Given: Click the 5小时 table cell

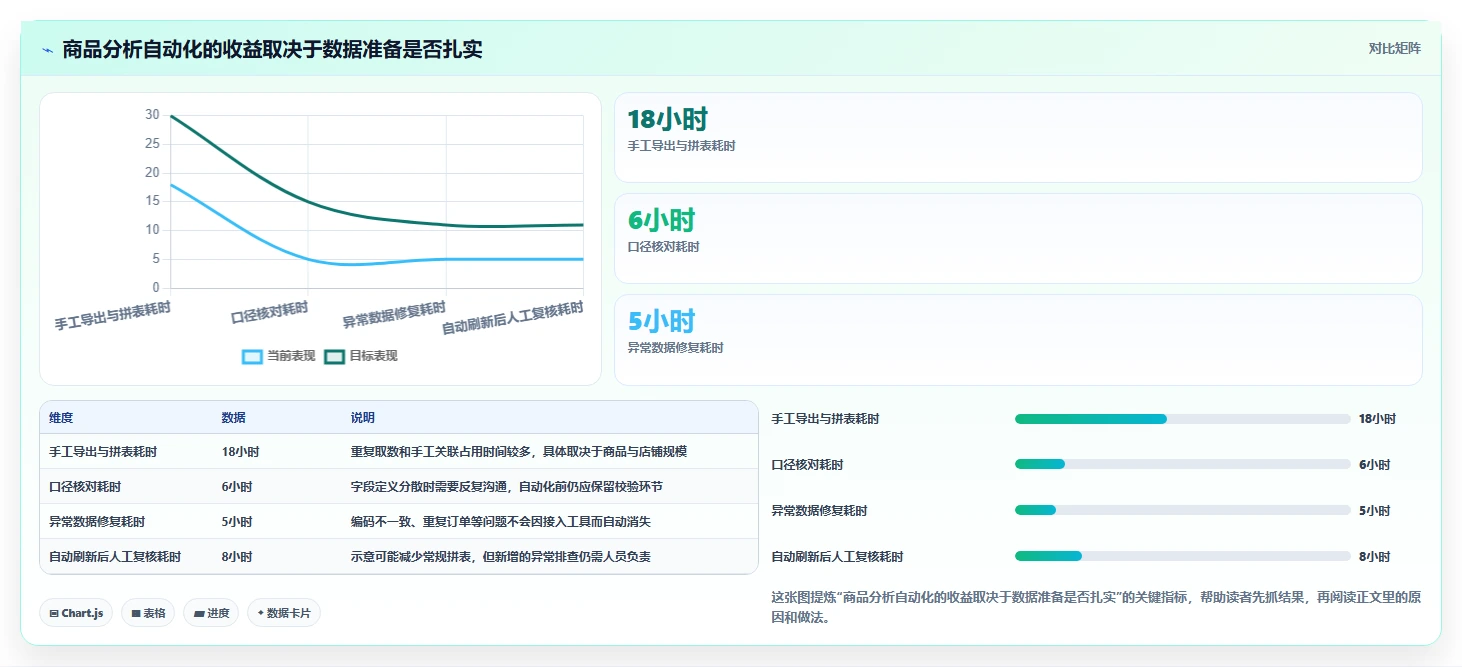Looking at the screenshot, I should (x=237, y=522).
